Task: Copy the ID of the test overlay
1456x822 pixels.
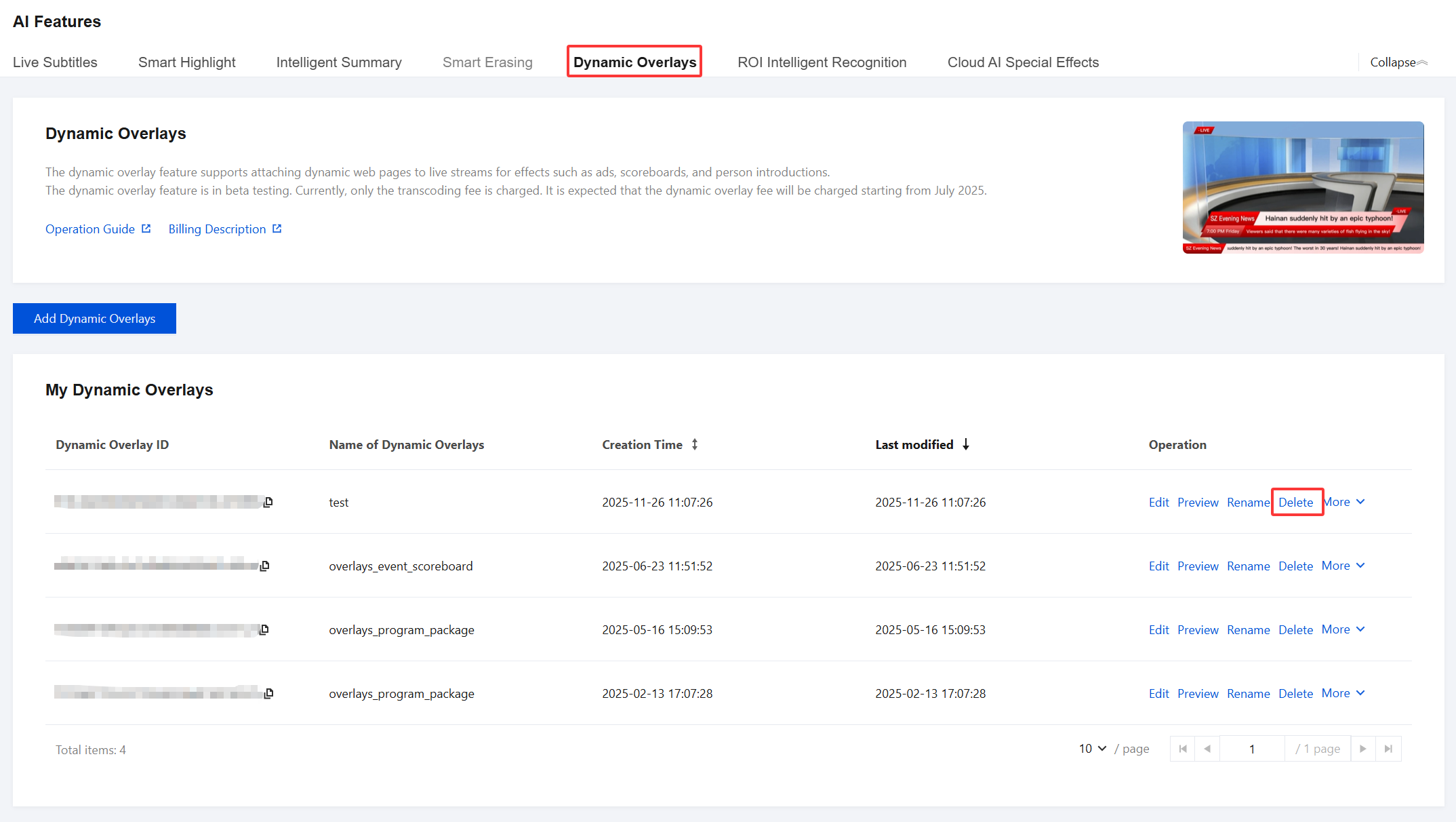Action: tap(268, 503)
